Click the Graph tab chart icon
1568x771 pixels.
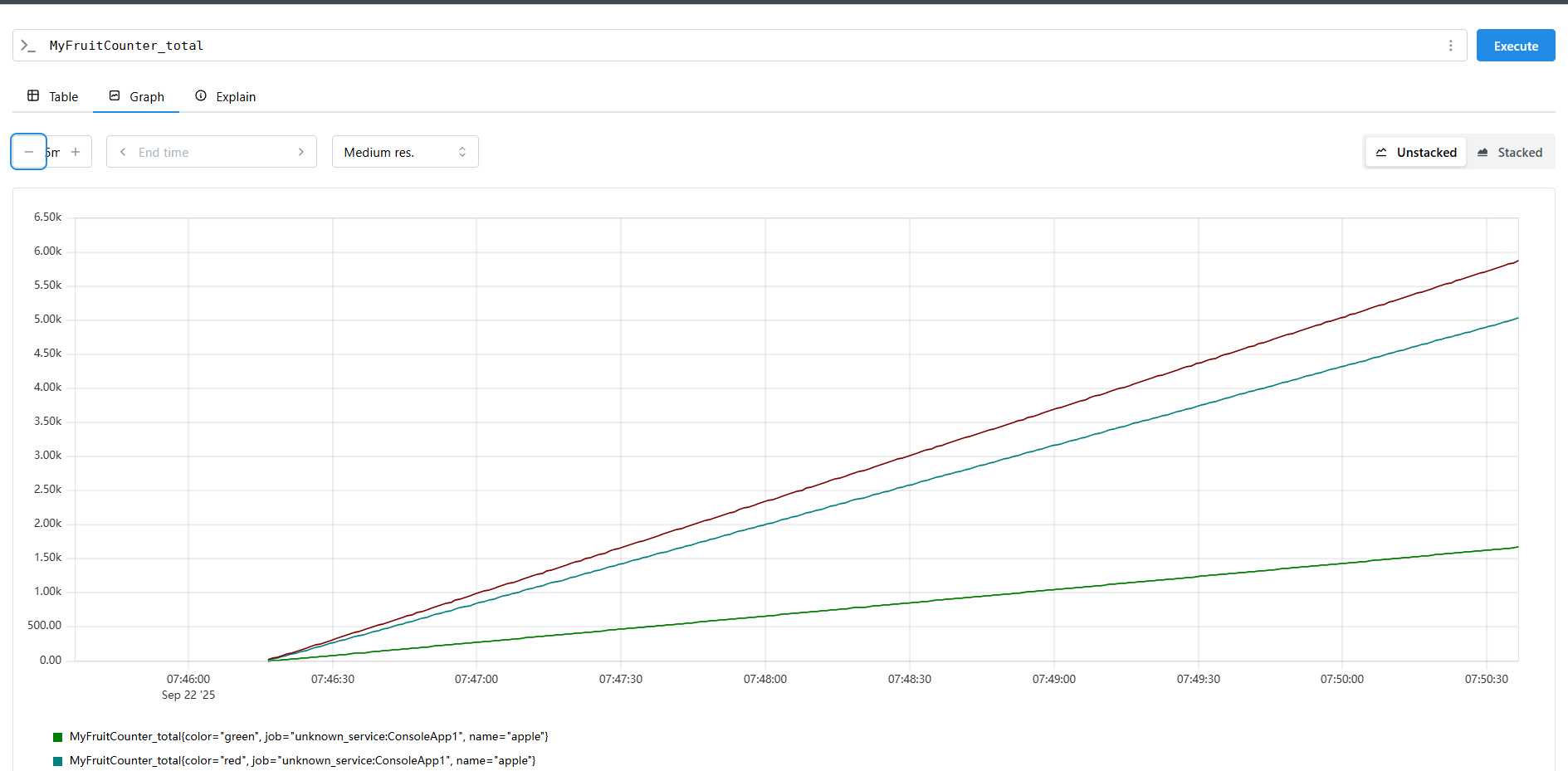pos(115,95)
